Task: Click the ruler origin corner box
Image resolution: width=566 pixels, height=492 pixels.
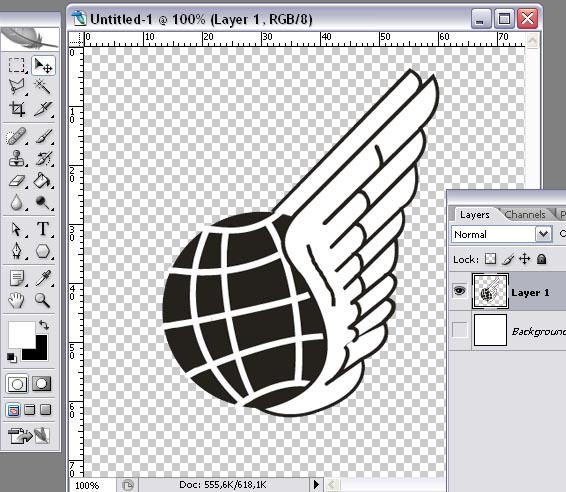Action: click(76, 39)
